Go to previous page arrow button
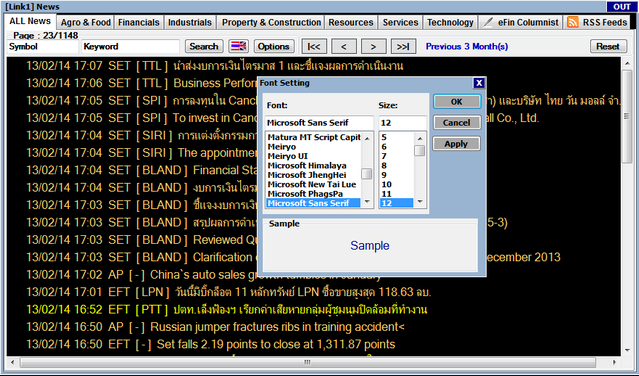The width and height of the screenshot is (639, 376). click(344, 46)
